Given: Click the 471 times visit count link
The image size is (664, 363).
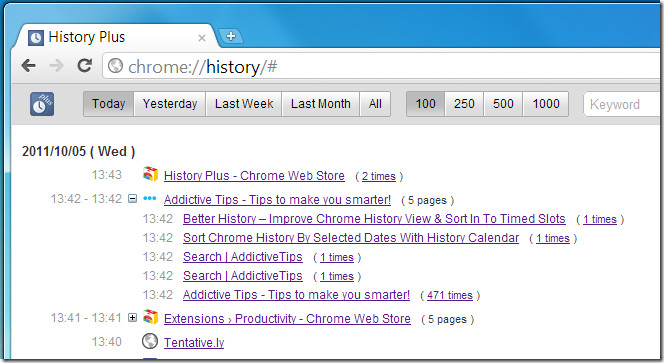Looking at the screenshot, I should pyautogui.click(x=450, y=296).
